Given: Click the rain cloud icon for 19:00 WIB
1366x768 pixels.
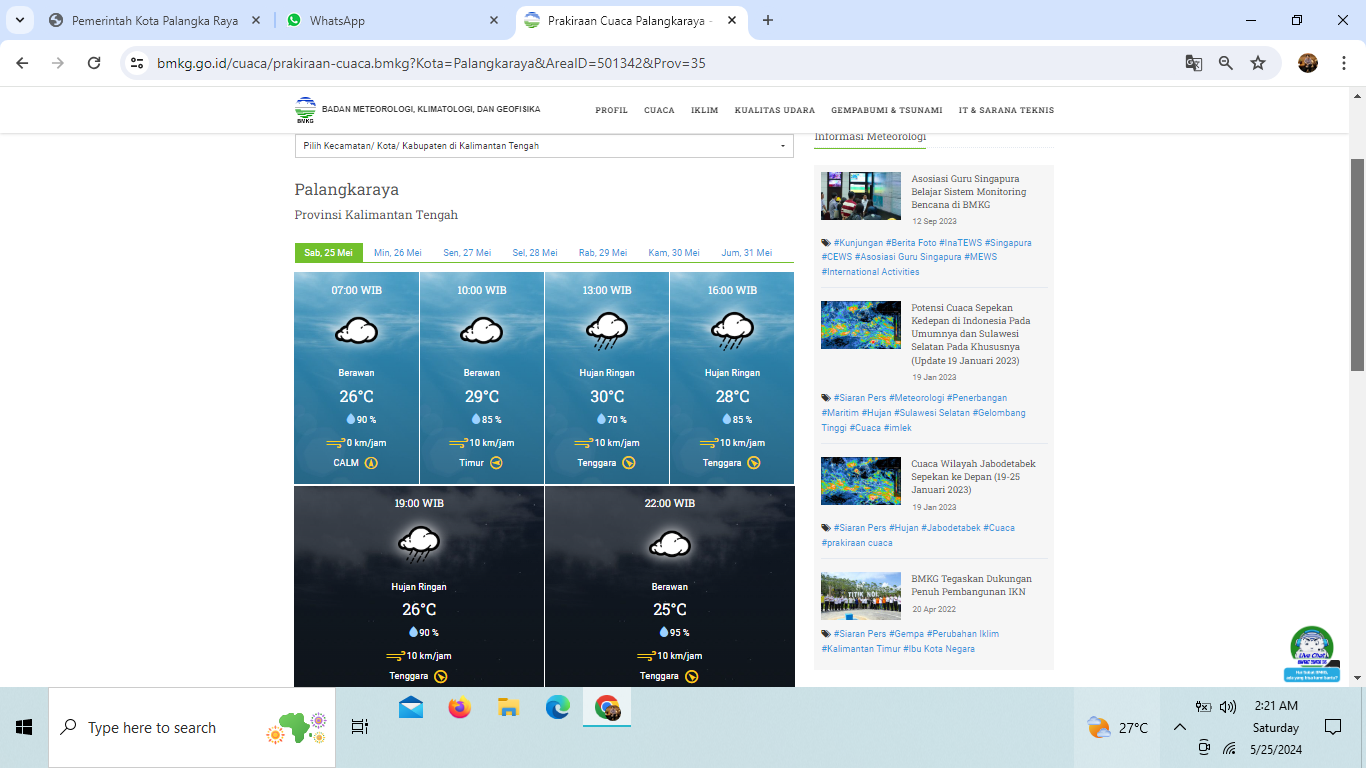Looking at the screenshot, I should [x=419, y=544].
